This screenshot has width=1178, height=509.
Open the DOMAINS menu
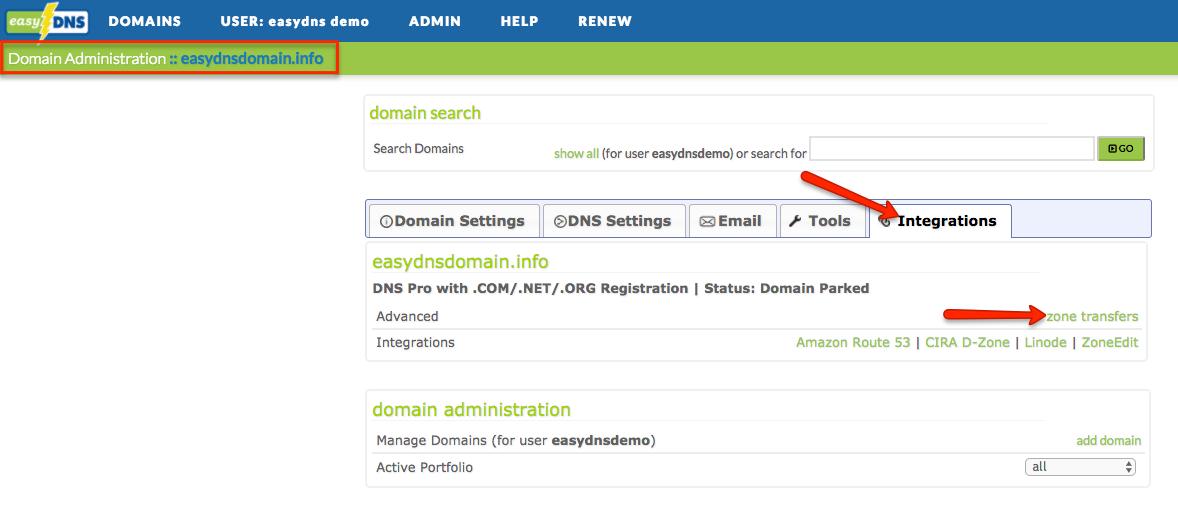(144, 21)
